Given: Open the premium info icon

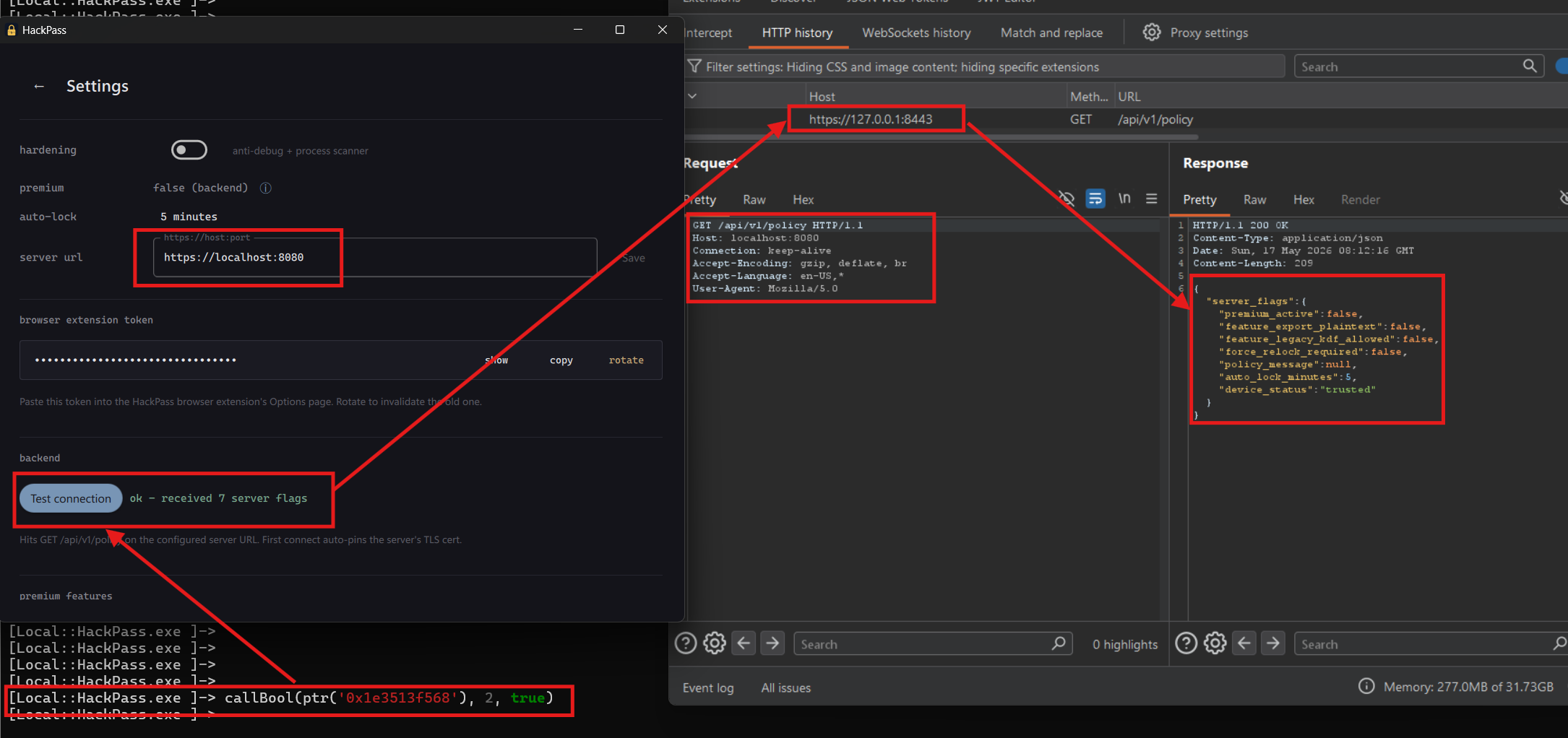Looking at the screenshot, I should (266, 188).
